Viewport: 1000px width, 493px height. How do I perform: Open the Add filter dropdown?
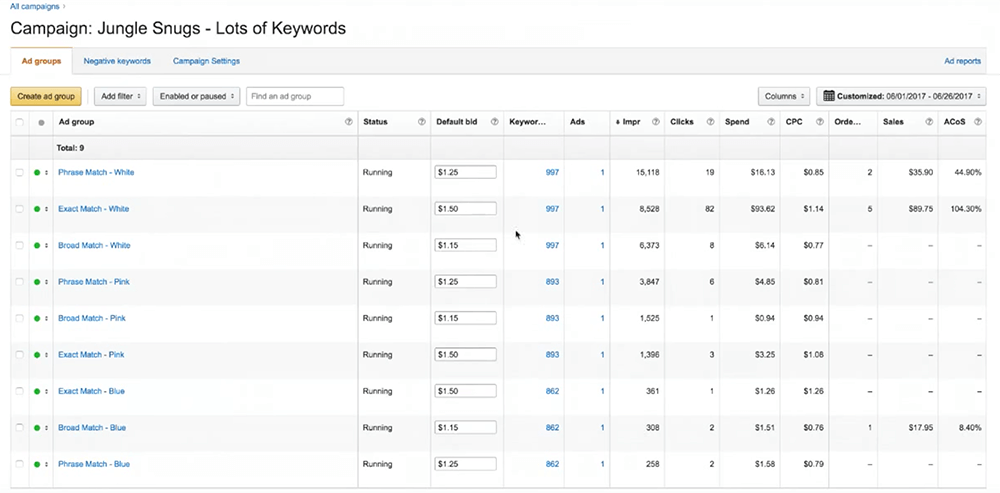(x=119, y=96)
